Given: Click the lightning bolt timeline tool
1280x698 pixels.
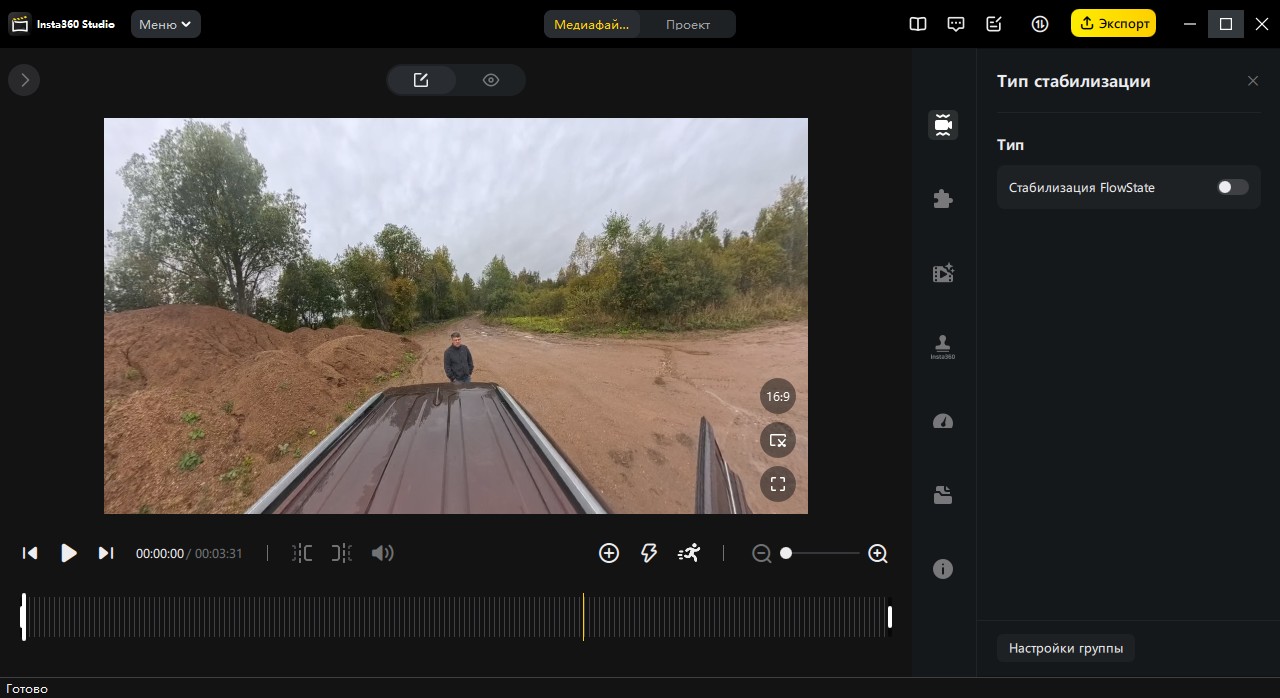Looking at the screenshot, I should 649,553.
